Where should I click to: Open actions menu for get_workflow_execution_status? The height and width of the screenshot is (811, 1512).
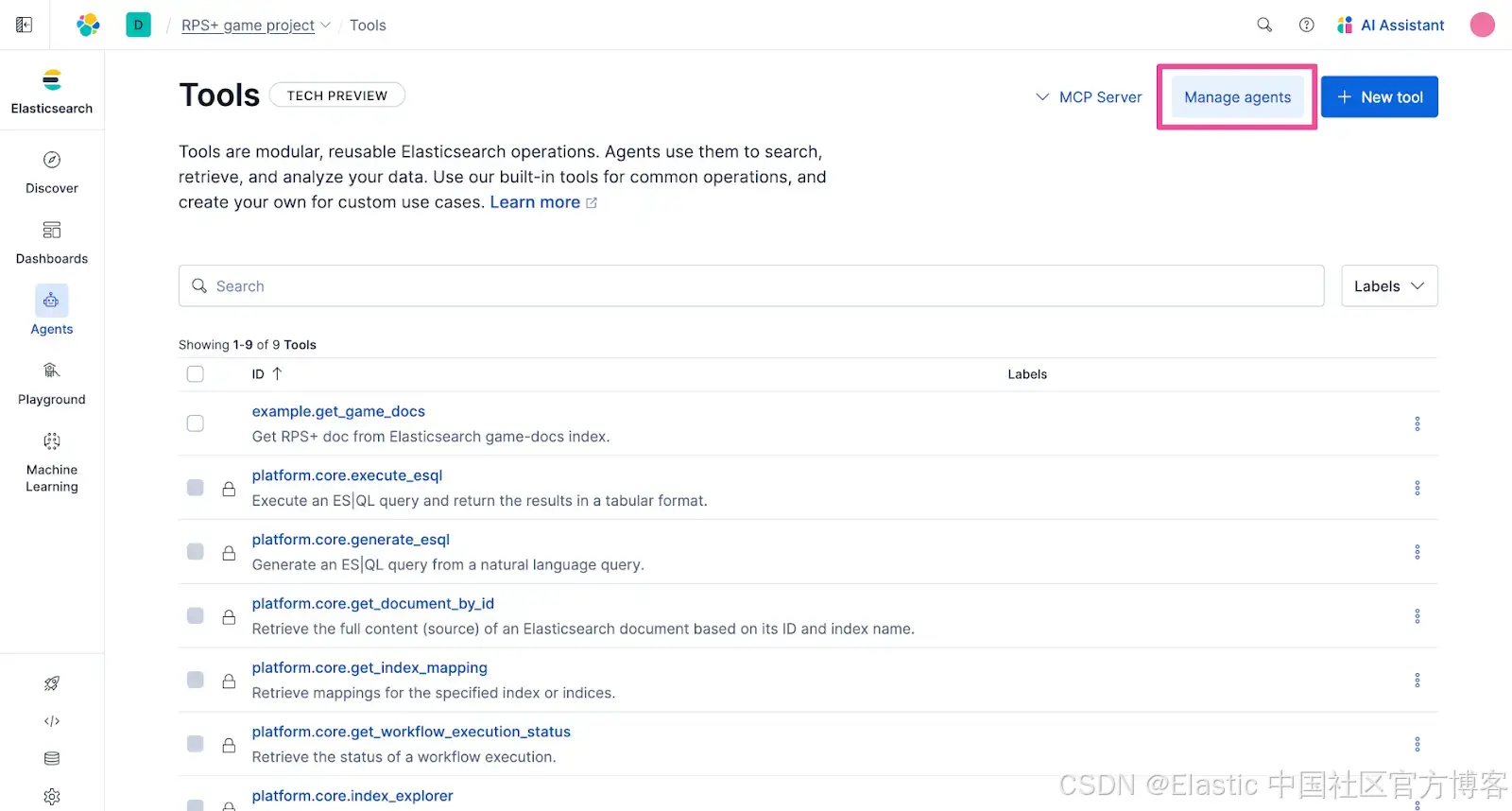point(1417,744)
